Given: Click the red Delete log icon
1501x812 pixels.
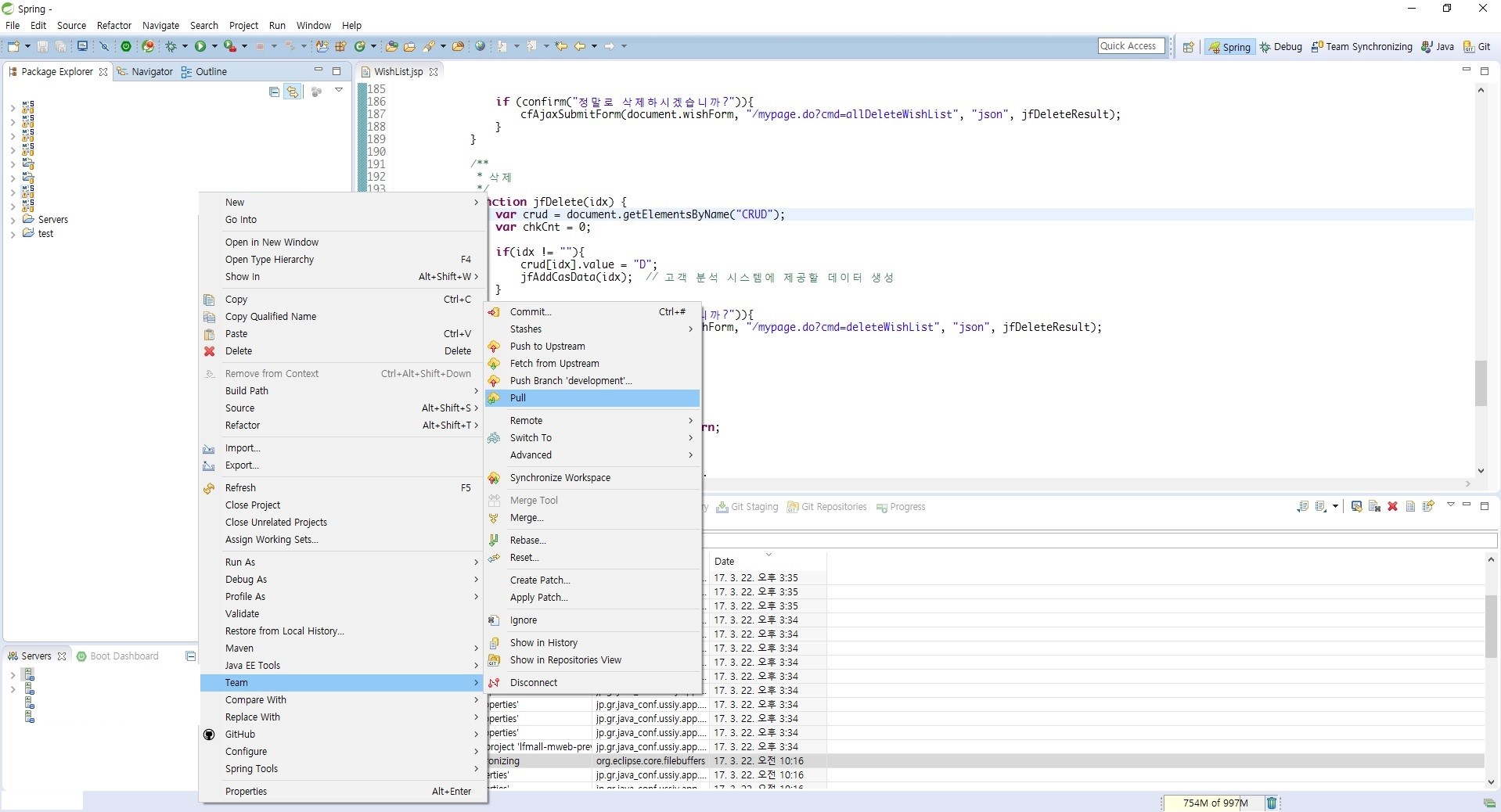Looking at the screenshot, I should click(x=1392, y=506).
